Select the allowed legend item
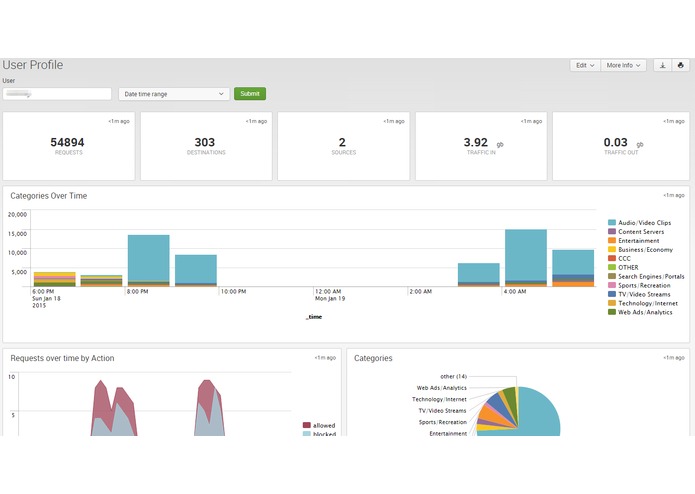Screen dimensions: 695x494 (319, 425)
